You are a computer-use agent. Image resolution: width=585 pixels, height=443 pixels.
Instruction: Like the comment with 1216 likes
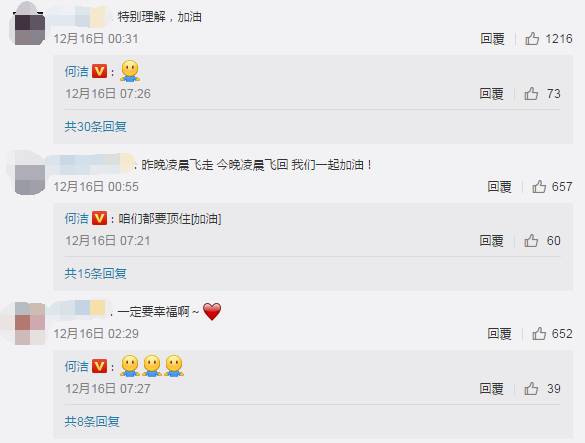532,38
